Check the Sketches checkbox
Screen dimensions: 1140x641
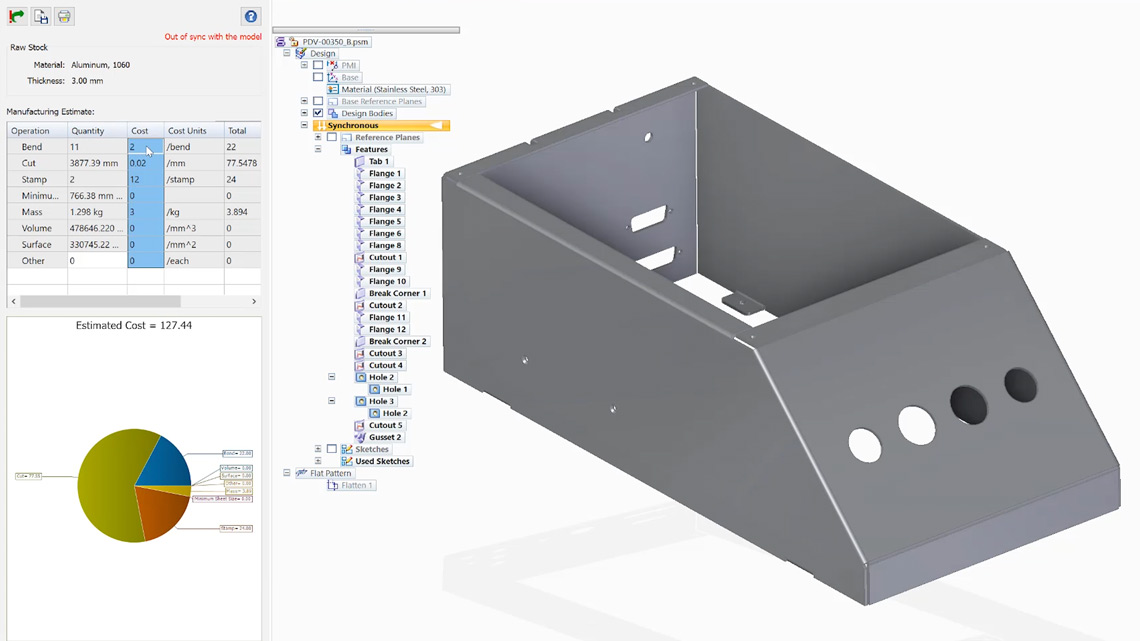coord(332,449)
